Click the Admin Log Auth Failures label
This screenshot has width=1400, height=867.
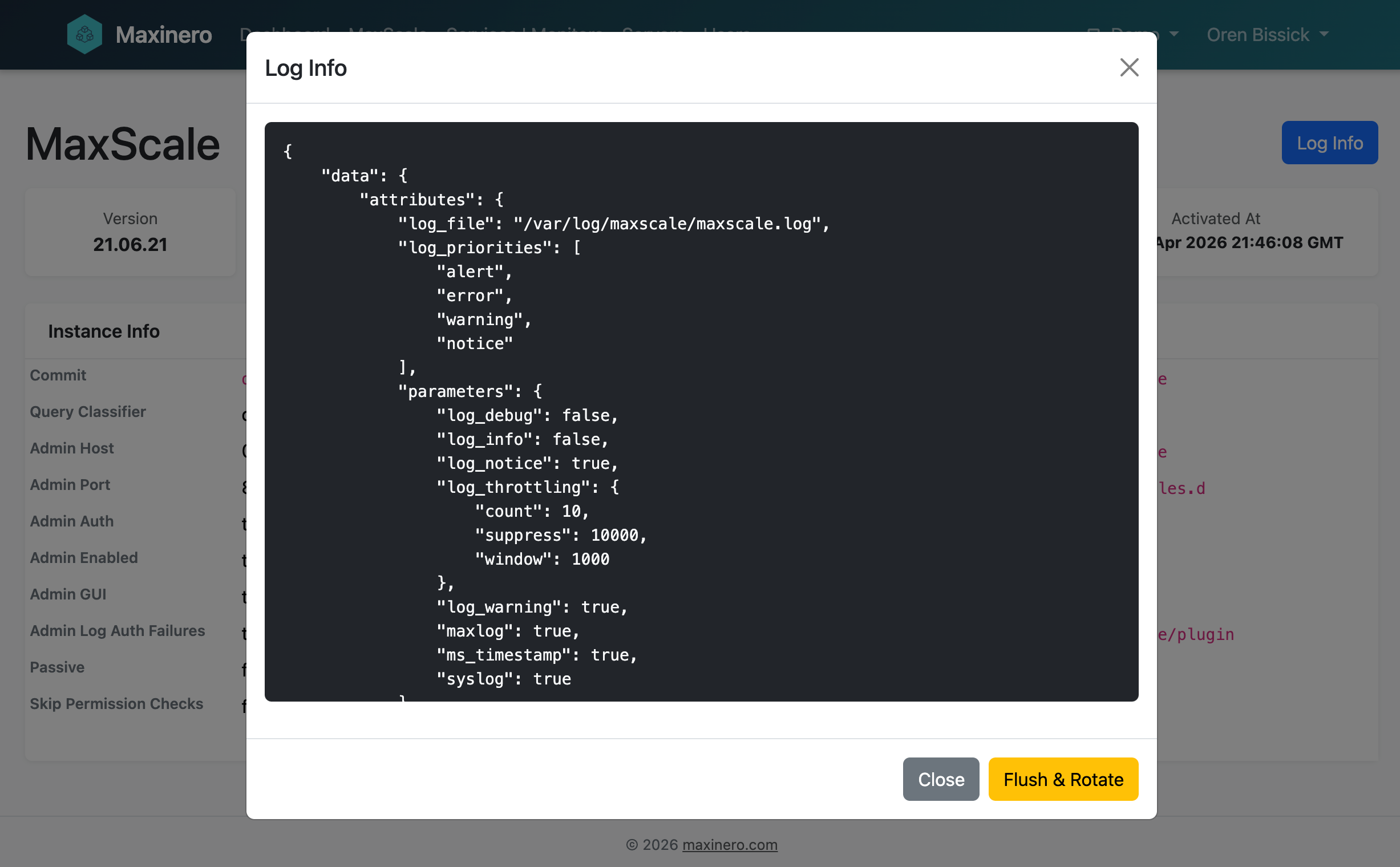point(117,631)
